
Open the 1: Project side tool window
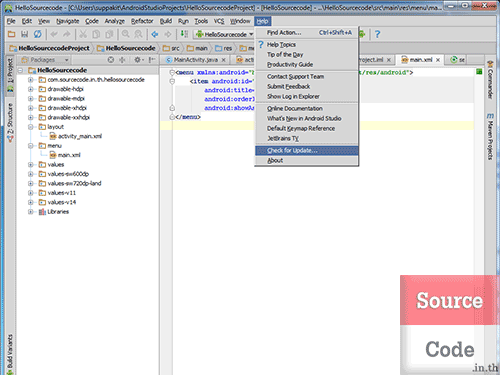coord(10,75)
